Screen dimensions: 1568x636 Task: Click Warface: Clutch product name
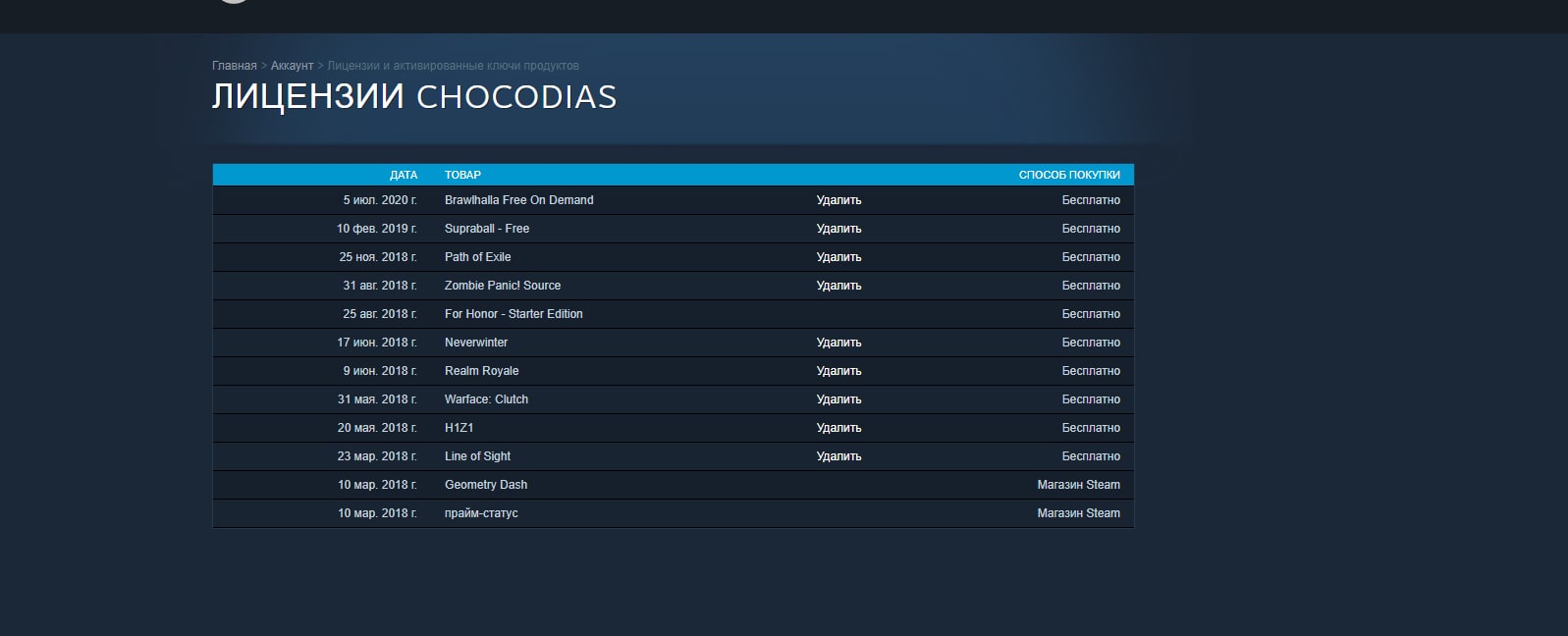[486, 399]
